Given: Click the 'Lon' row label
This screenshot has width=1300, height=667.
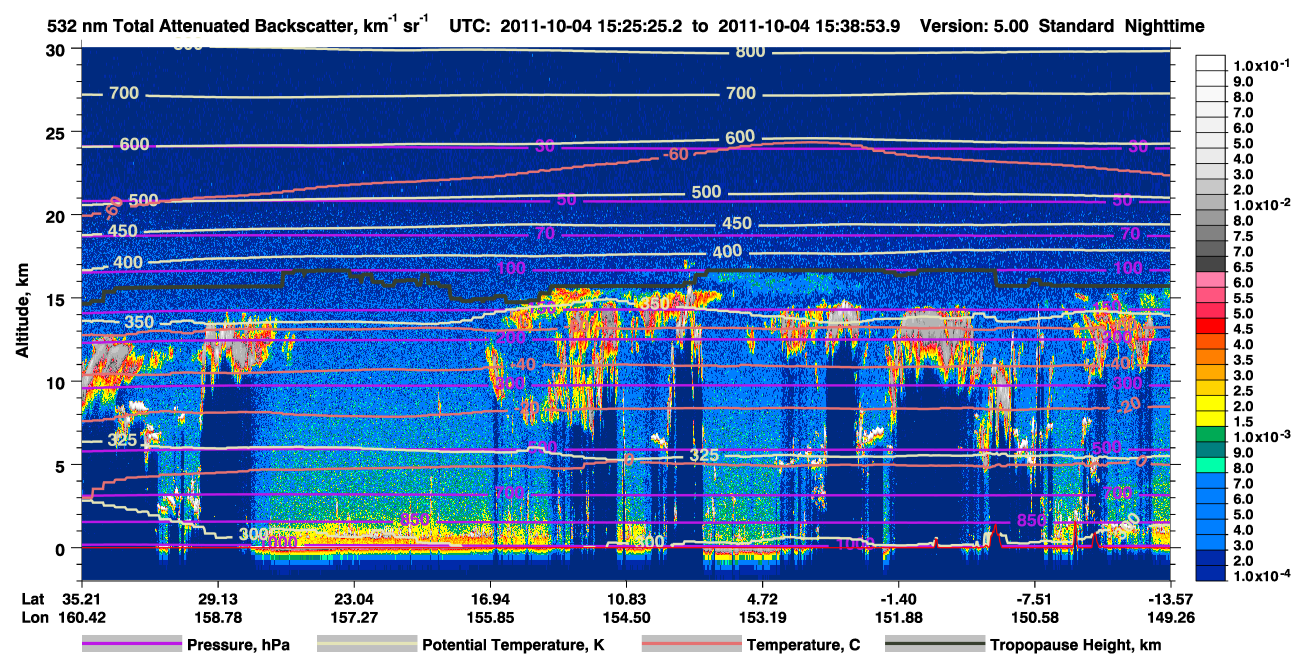Looking at the screenshot, I should coord(35,617).
